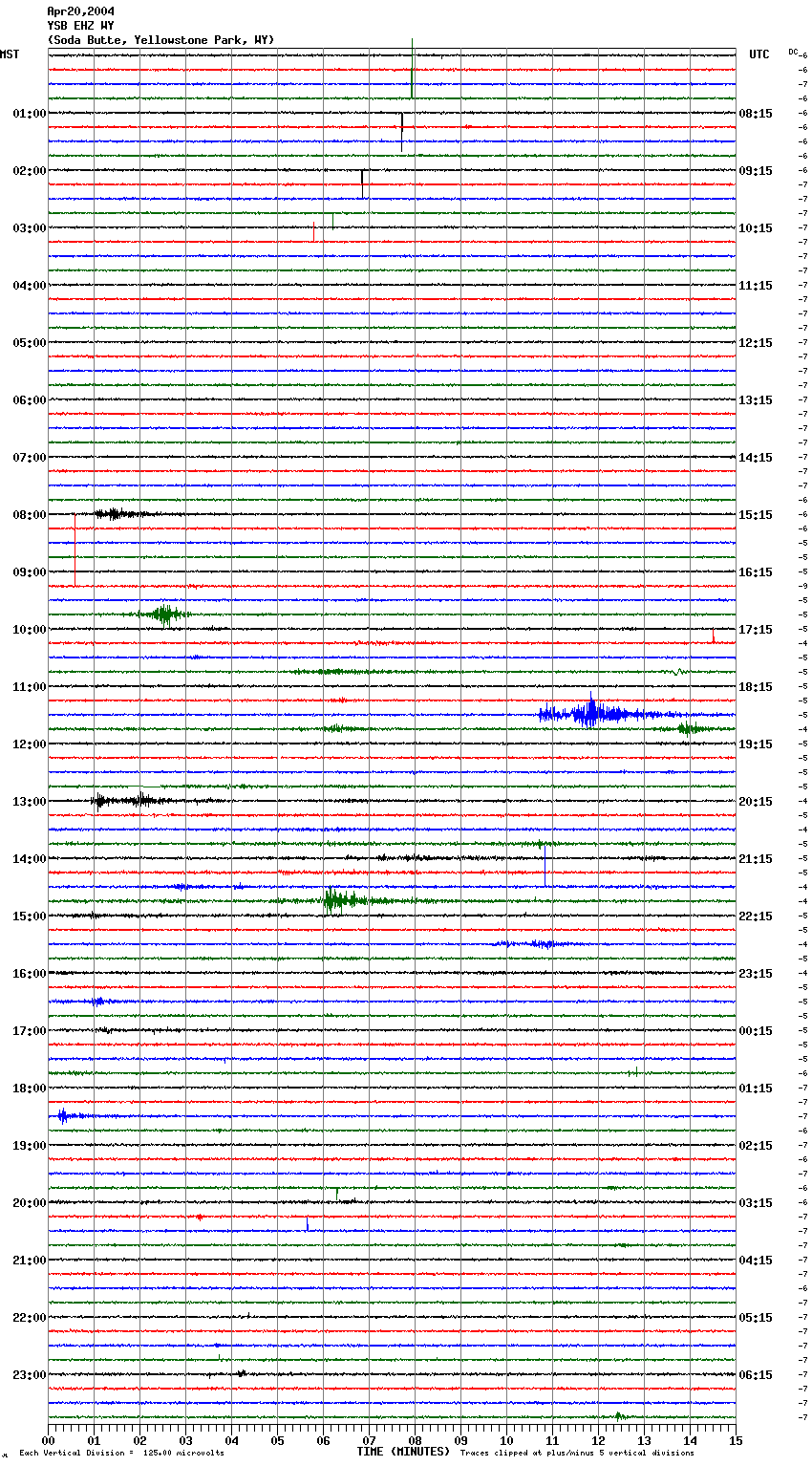Click the 'TIME (MINUTES)' axis title
The height and width of the screenshot is (1466, 812).
click(403, 1452)
